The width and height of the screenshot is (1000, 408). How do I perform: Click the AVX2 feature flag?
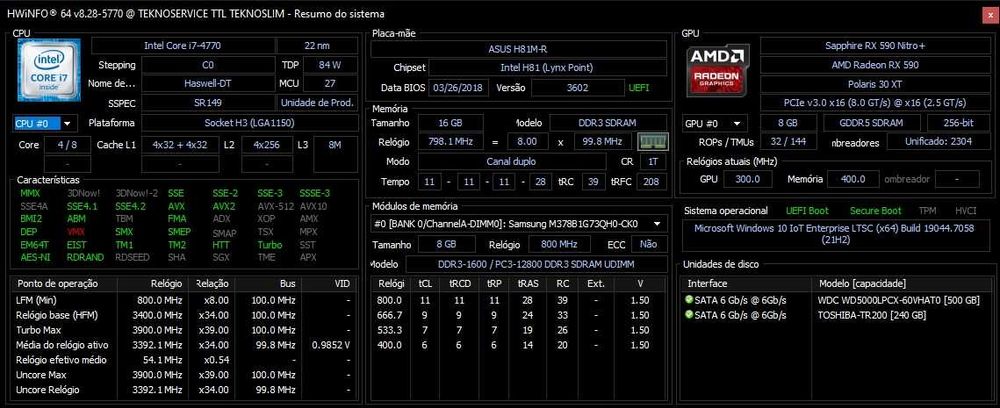point(224,206)
